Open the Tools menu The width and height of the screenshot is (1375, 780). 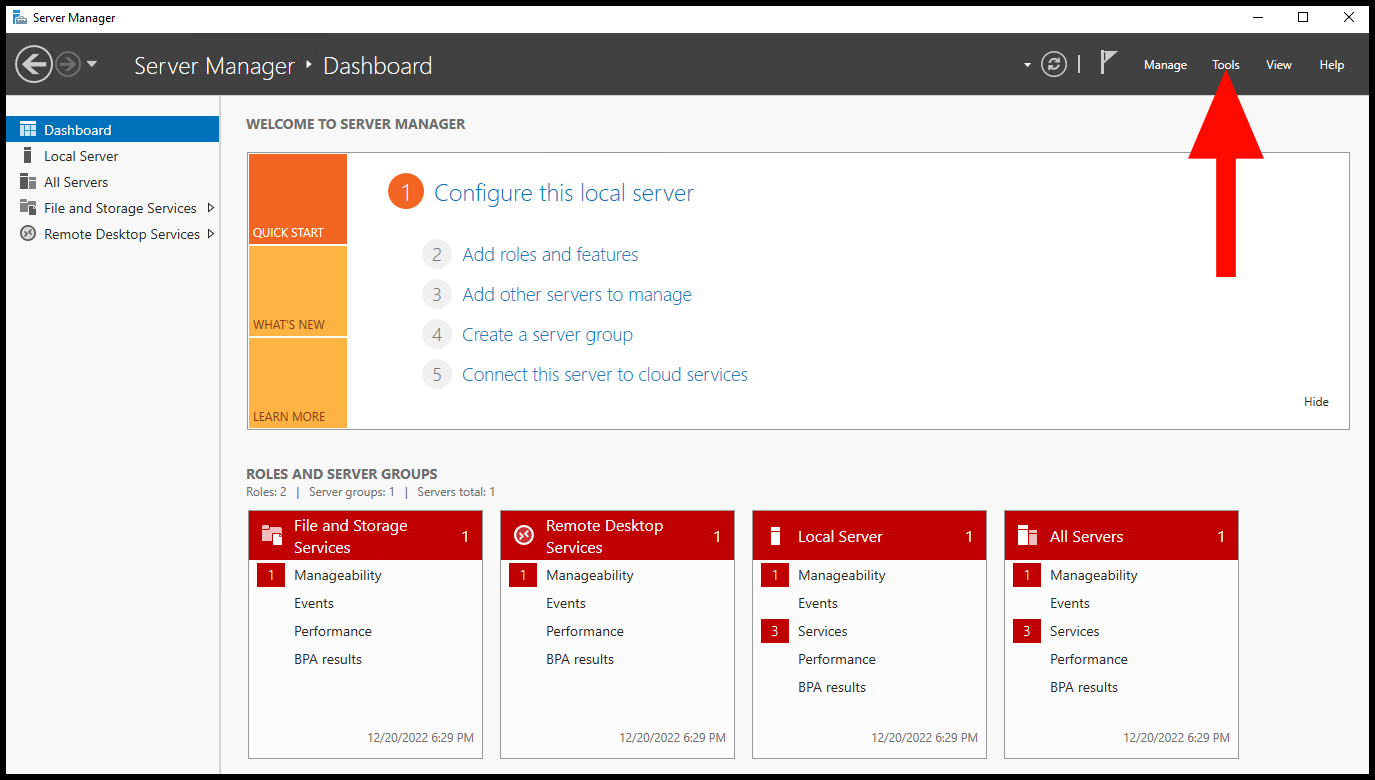(x=1225, y=64)
